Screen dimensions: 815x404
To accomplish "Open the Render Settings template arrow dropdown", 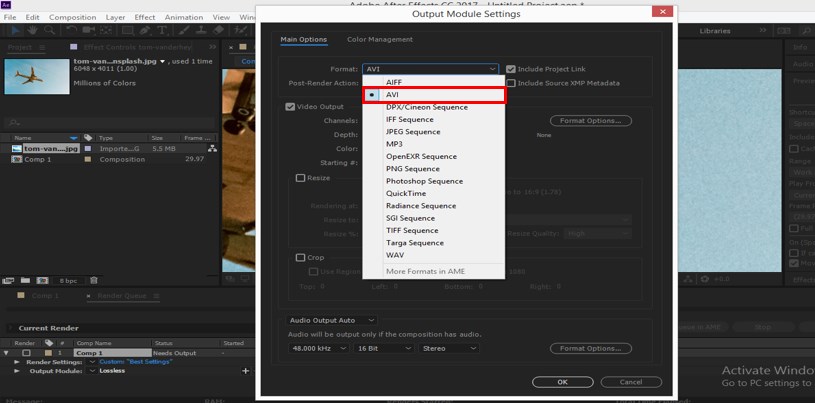I will tap(93, 361).
